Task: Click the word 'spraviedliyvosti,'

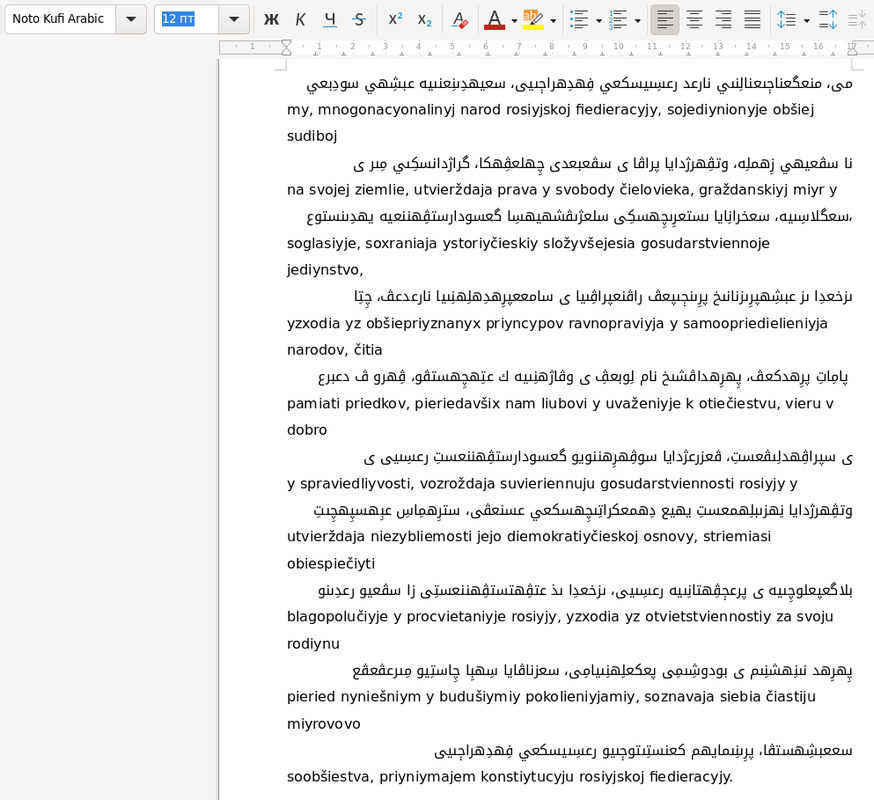Action: (357, 484)
